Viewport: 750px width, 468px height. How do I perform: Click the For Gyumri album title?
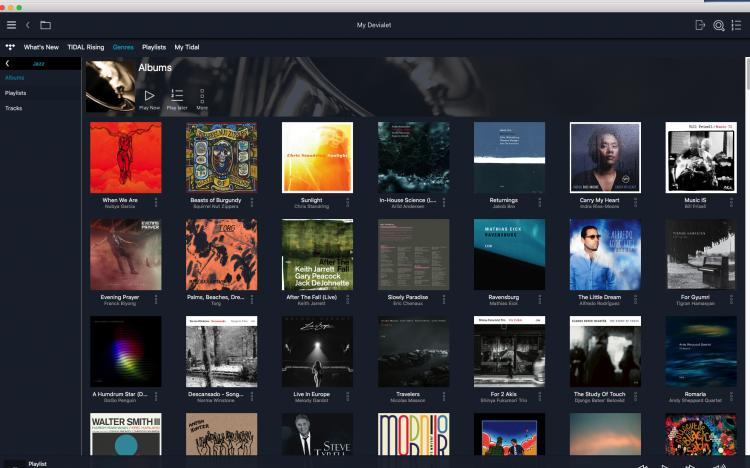tap(695, 297)
